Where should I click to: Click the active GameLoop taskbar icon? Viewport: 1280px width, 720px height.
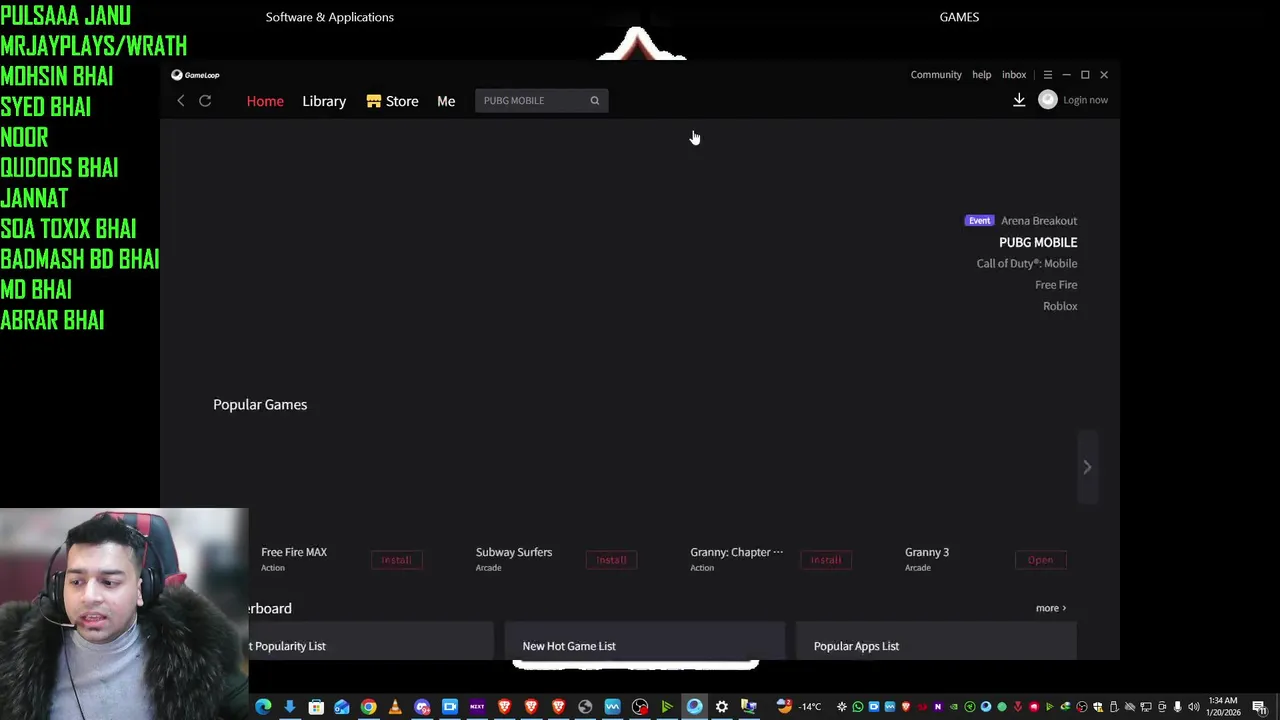[694, 707]
